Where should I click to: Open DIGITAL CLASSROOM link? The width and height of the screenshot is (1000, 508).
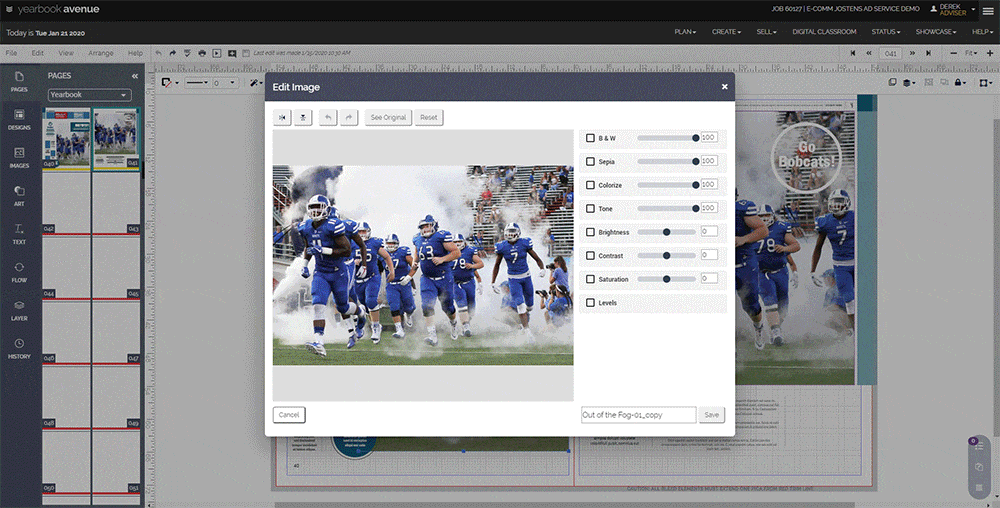[x=824, y=32]
